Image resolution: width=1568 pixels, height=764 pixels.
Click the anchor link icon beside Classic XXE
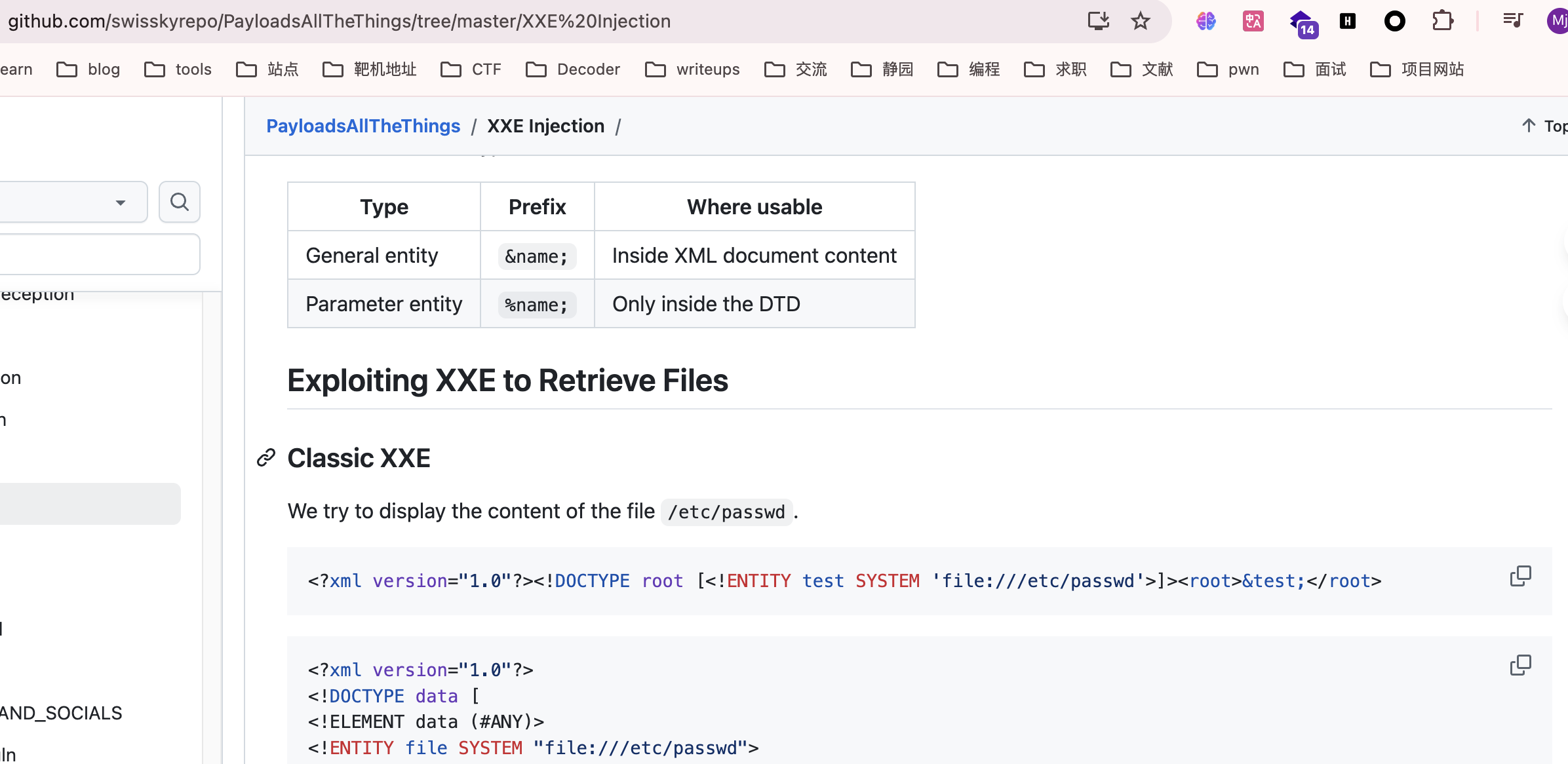pos(265,458)
